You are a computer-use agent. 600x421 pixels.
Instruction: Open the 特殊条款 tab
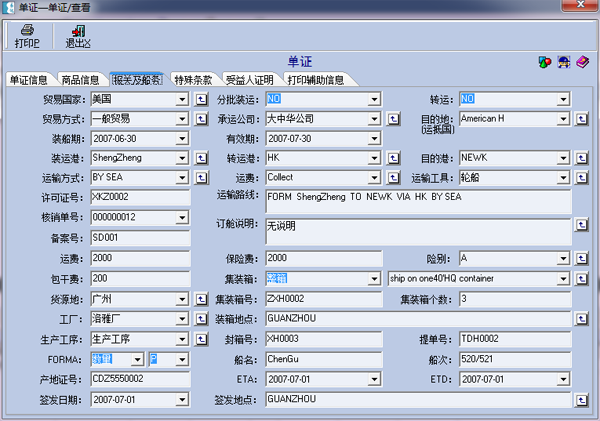(193, 80)
